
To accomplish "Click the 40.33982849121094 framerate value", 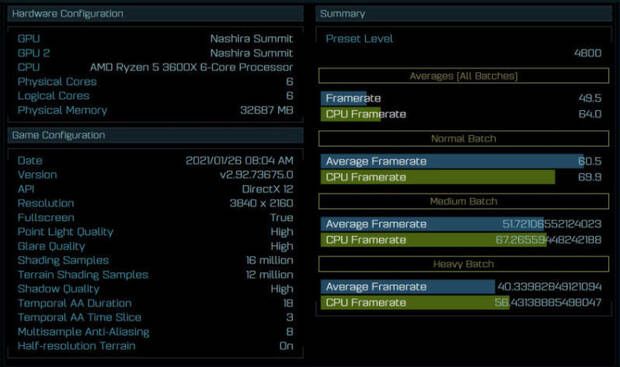I will point(550,287).
